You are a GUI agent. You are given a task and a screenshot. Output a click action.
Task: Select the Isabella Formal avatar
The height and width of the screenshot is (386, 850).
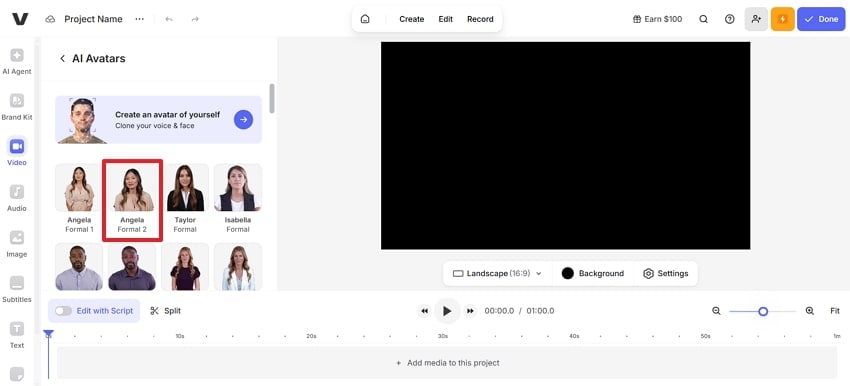(238, 199)
